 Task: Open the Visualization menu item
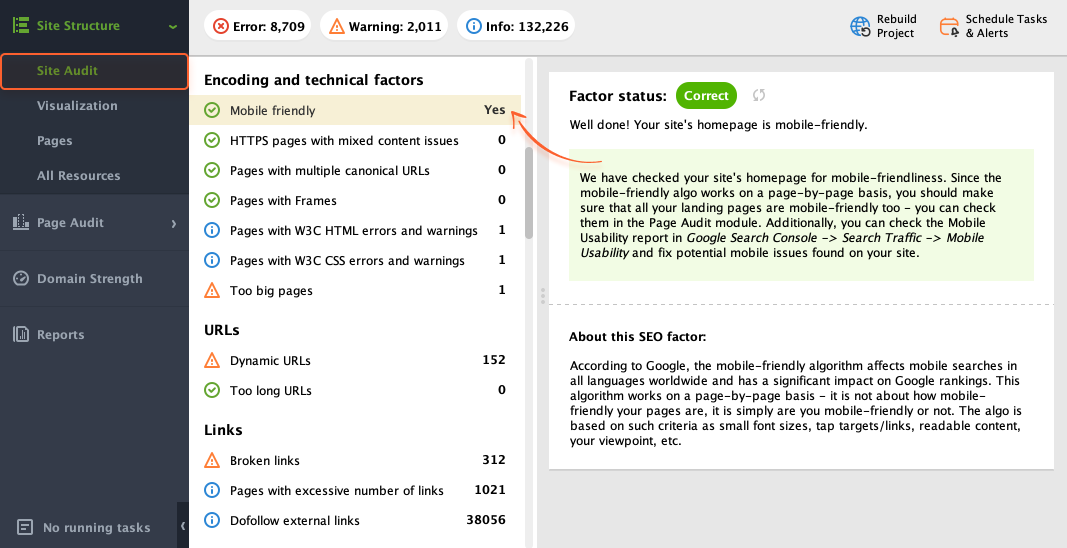coord(77,106)
